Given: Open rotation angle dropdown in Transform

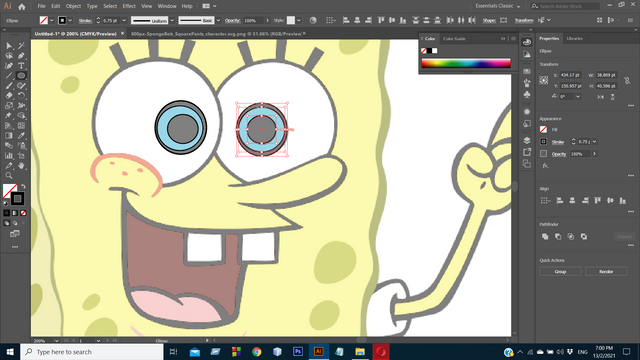Looking at the screenshot, I should pos(578,97).
